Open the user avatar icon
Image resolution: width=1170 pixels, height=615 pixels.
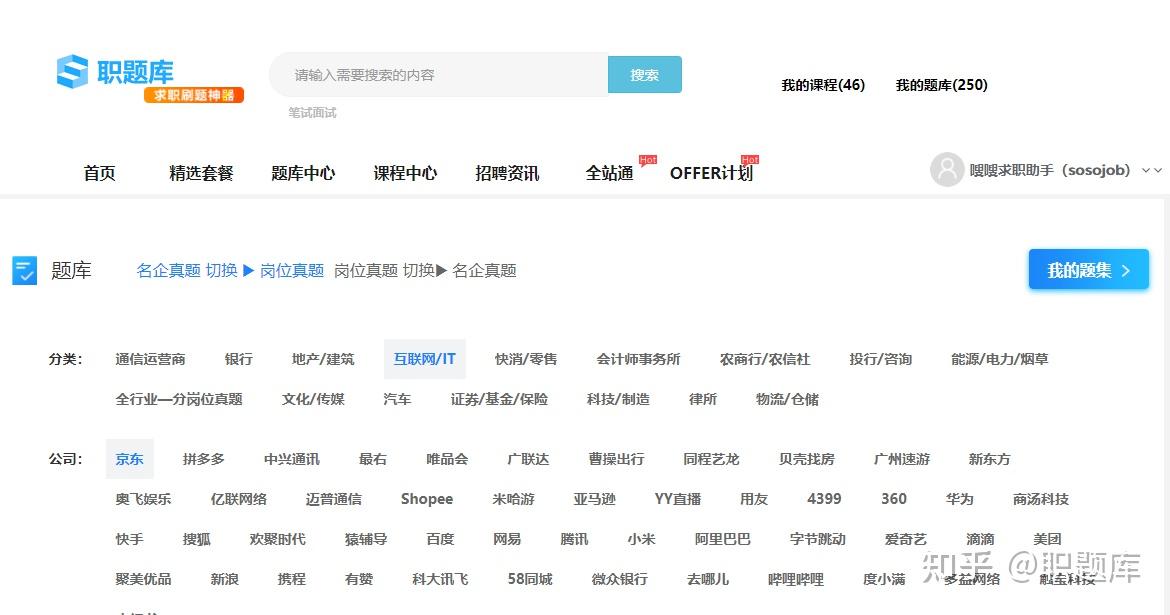coord(947,169)
